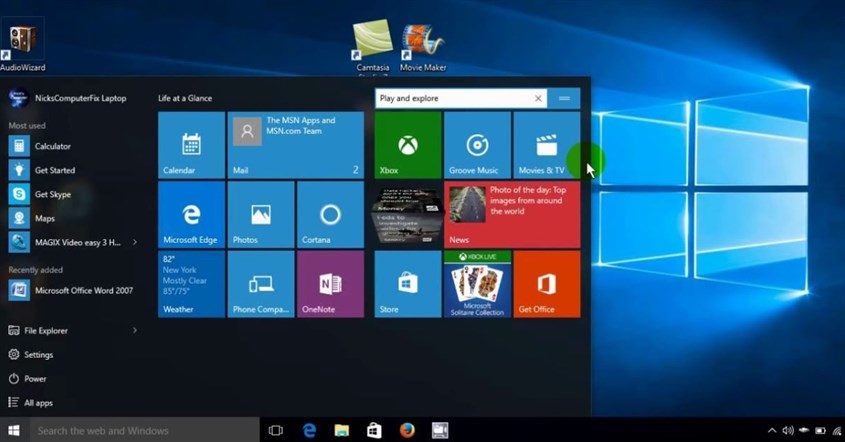Open Task View on the taskbar

pyautogui.click(x=275, y=430)
